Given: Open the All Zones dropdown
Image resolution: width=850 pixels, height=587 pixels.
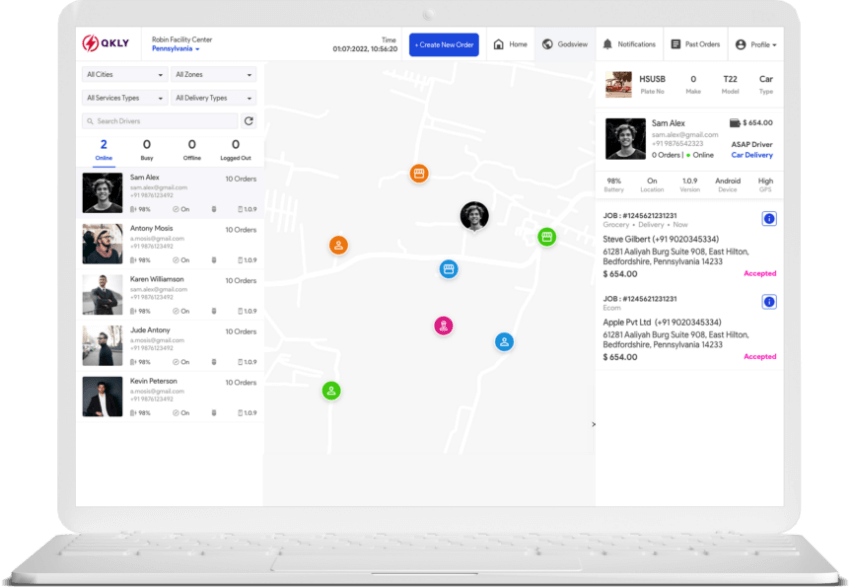Looking at the screenshot, I should (213, 74).
